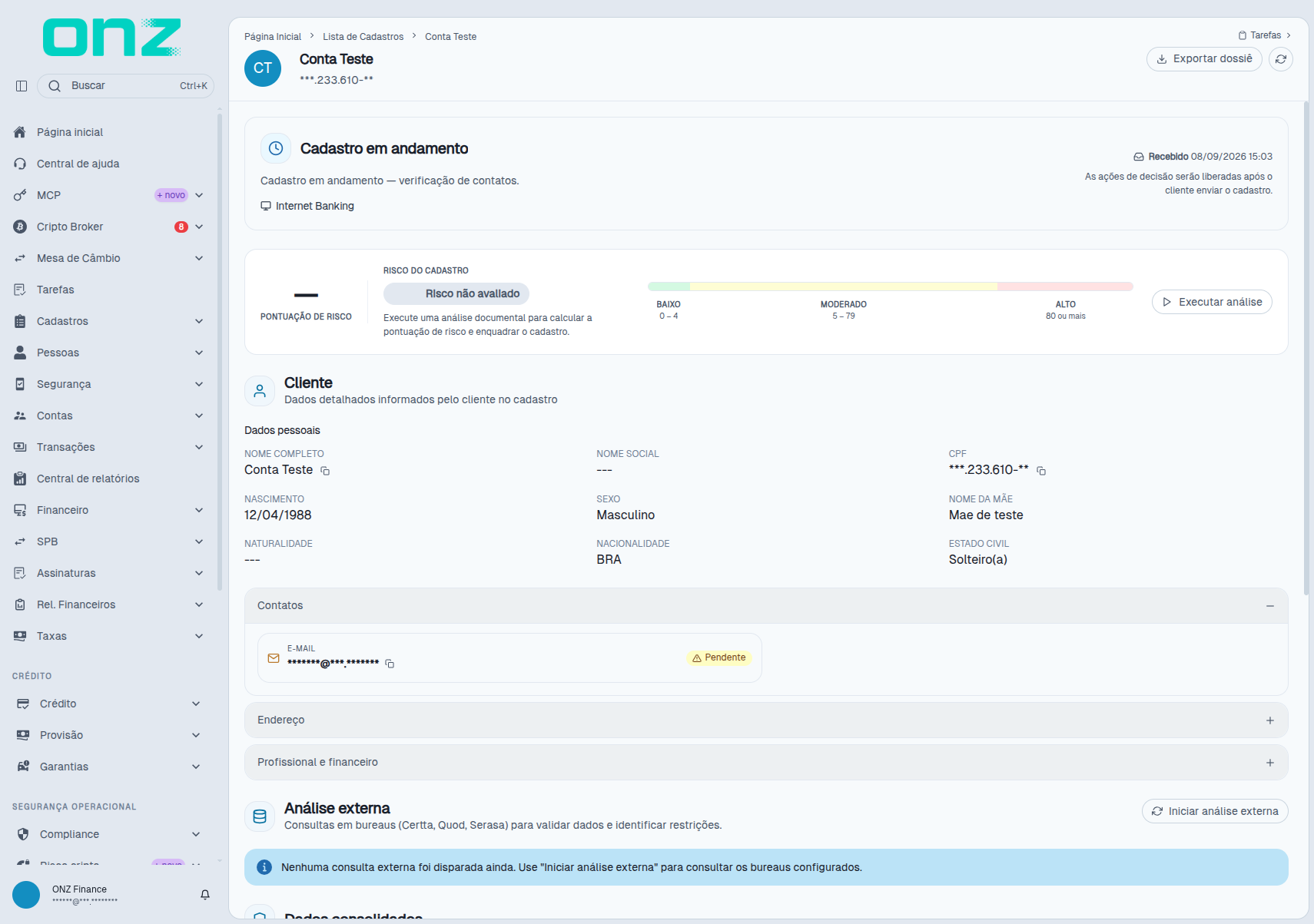Viewport: 1314px width, 924px height.
Task: Click the clock icon beside Cadastro em andamento
Action: click(x=276, y=148)
